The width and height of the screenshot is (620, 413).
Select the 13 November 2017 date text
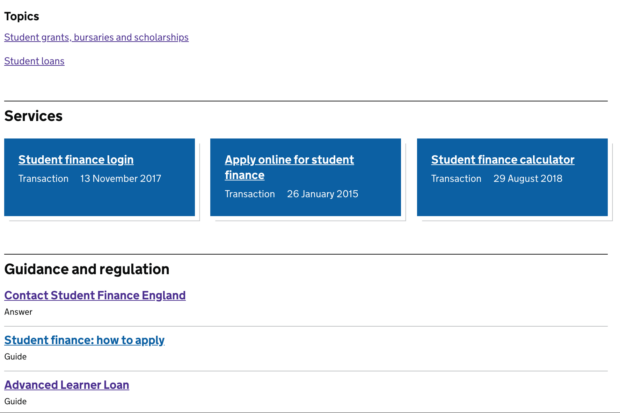point(121,178)
